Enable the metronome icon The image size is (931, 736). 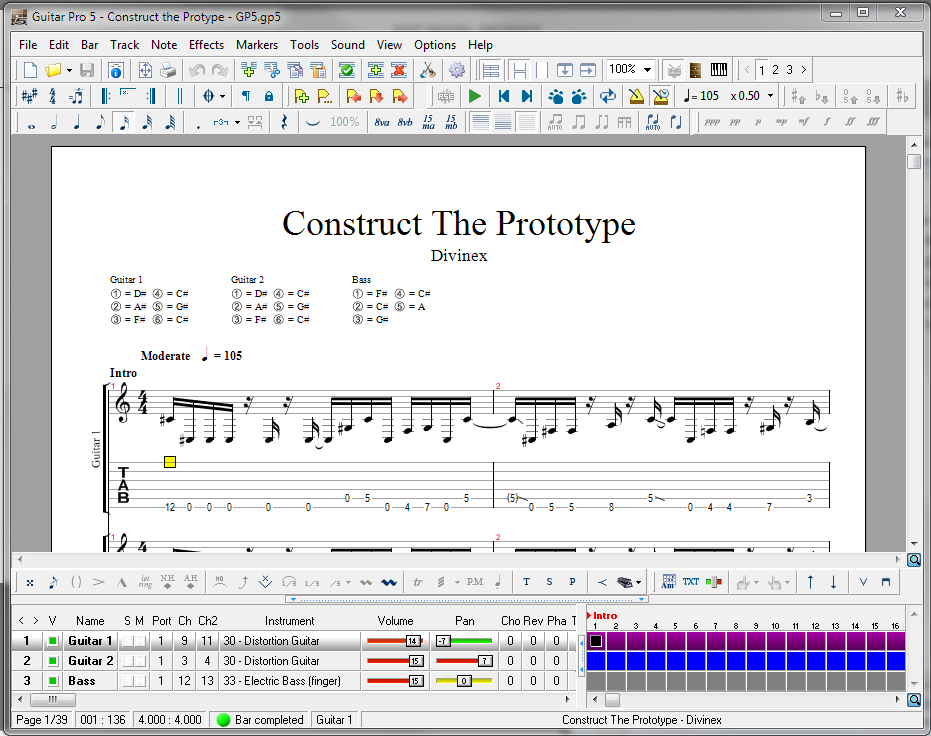pyautogui.click(x=636, y=96)
